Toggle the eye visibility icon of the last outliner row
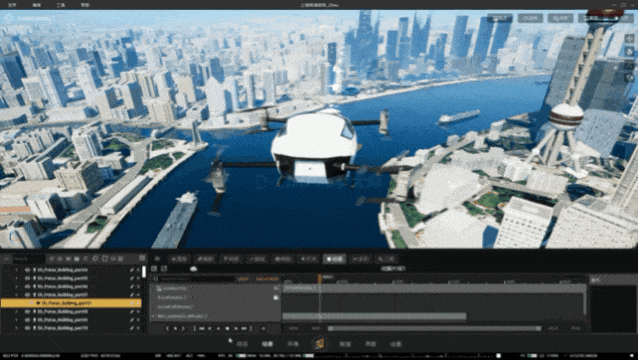The width and height of the screenshot is (640, 360). 27,328
